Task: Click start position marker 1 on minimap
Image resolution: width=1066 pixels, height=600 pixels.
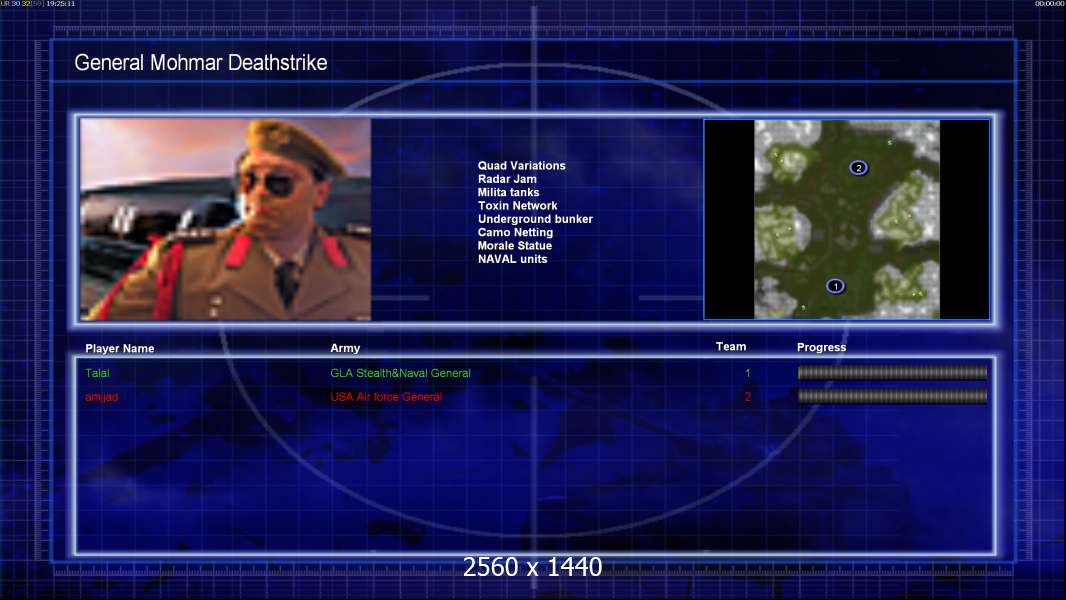Action: pos(836,286)
